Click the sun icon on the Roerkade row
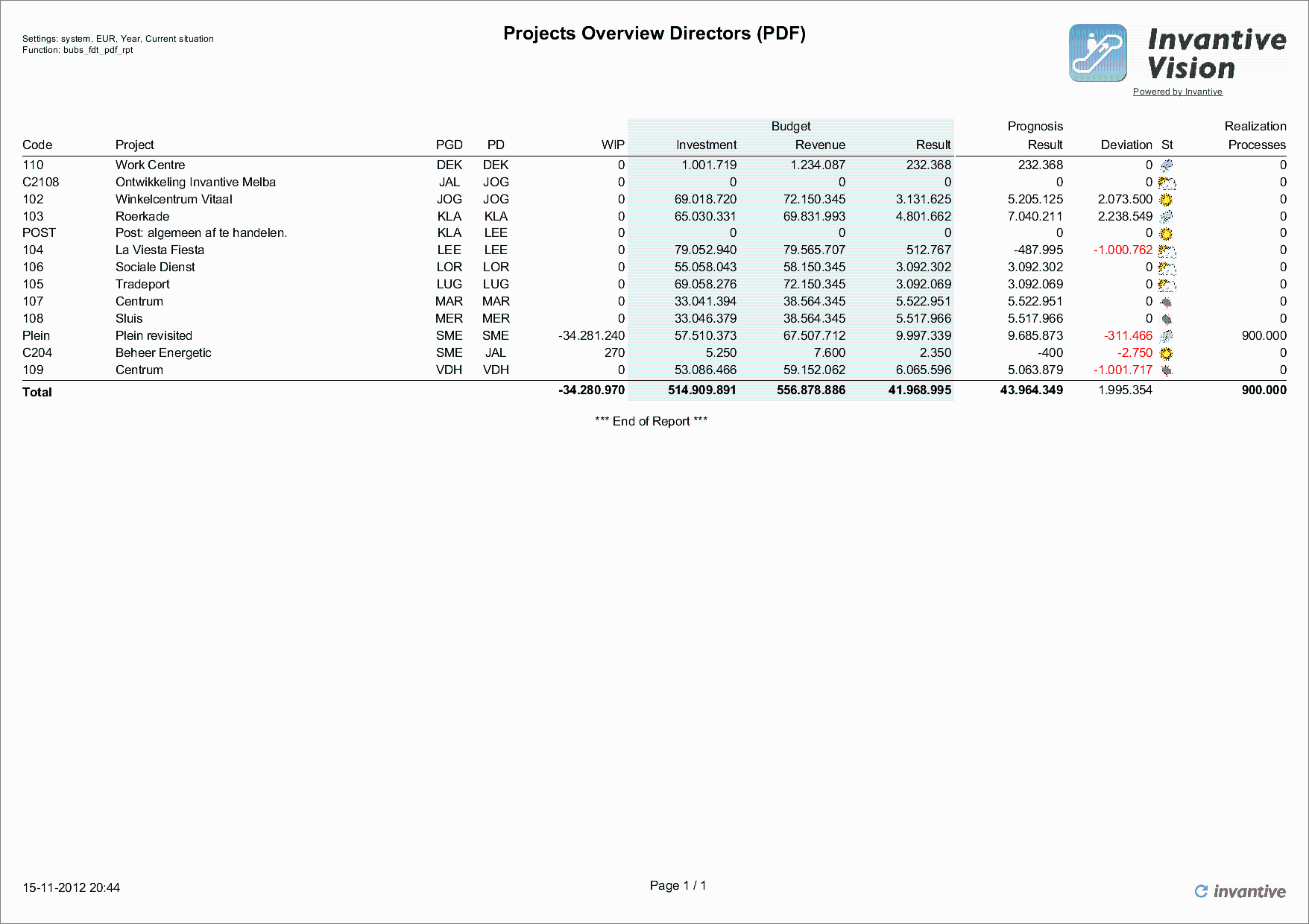 [x=1167, y=216]
